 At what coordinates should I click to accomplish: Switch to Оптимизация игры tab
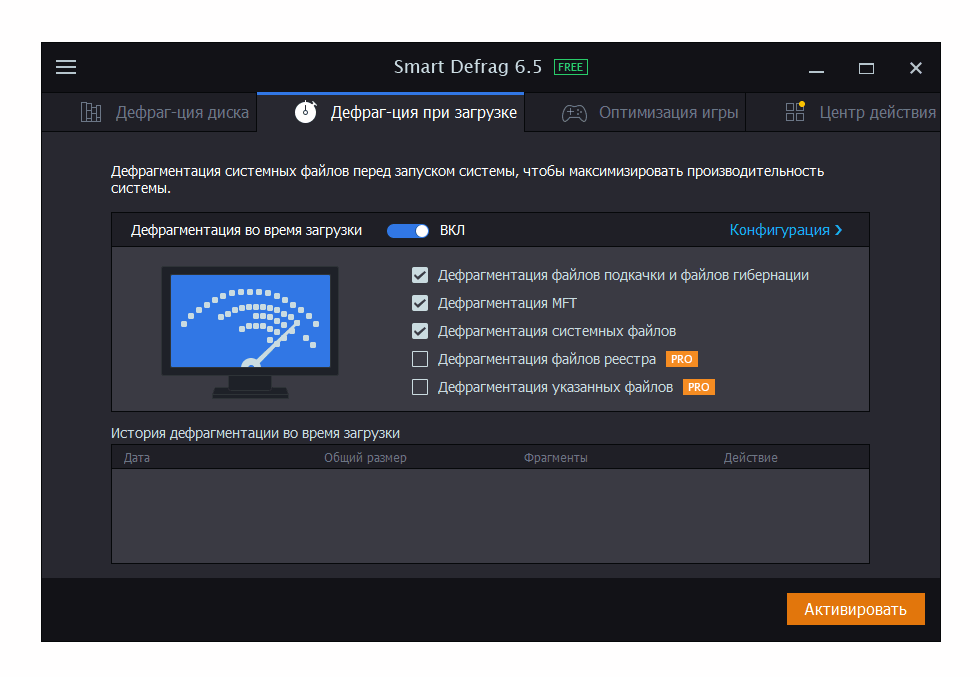[668, 112]
